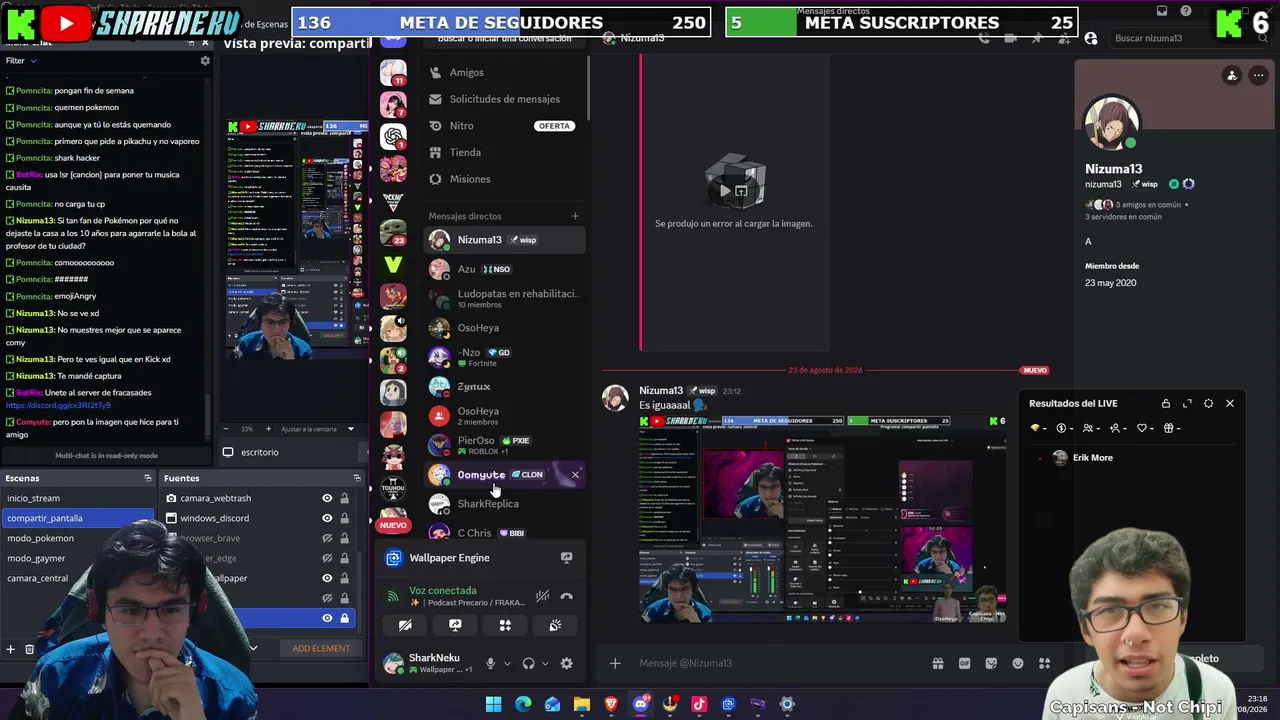Share your screen in voice panel
The height and width of the screenshot is (720, 1280).
coord(455,625)
